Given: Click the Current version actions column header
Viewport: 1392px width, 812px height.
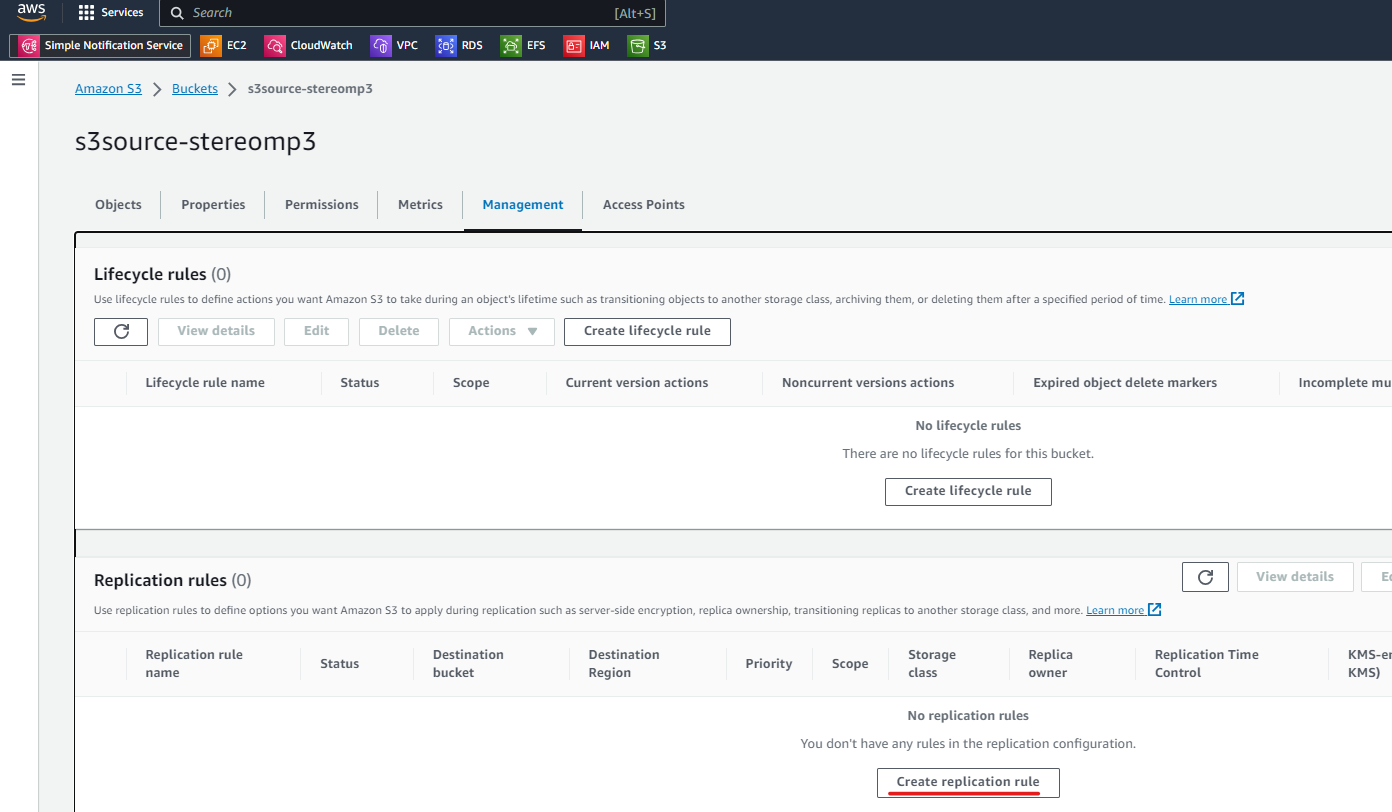Looking at the screenshot, I should click(637, 383).
